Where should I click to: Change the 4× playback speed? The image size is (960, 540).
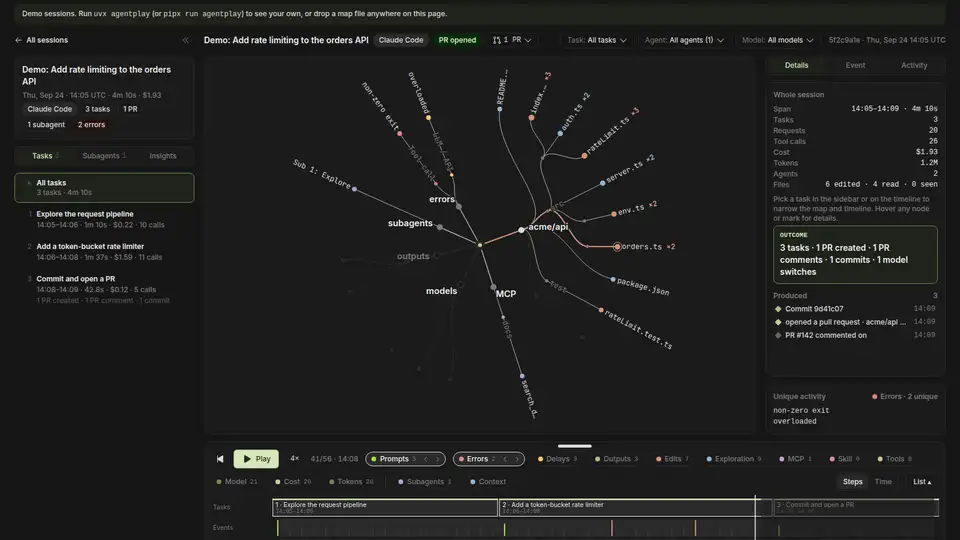click(x=294, y=459)
